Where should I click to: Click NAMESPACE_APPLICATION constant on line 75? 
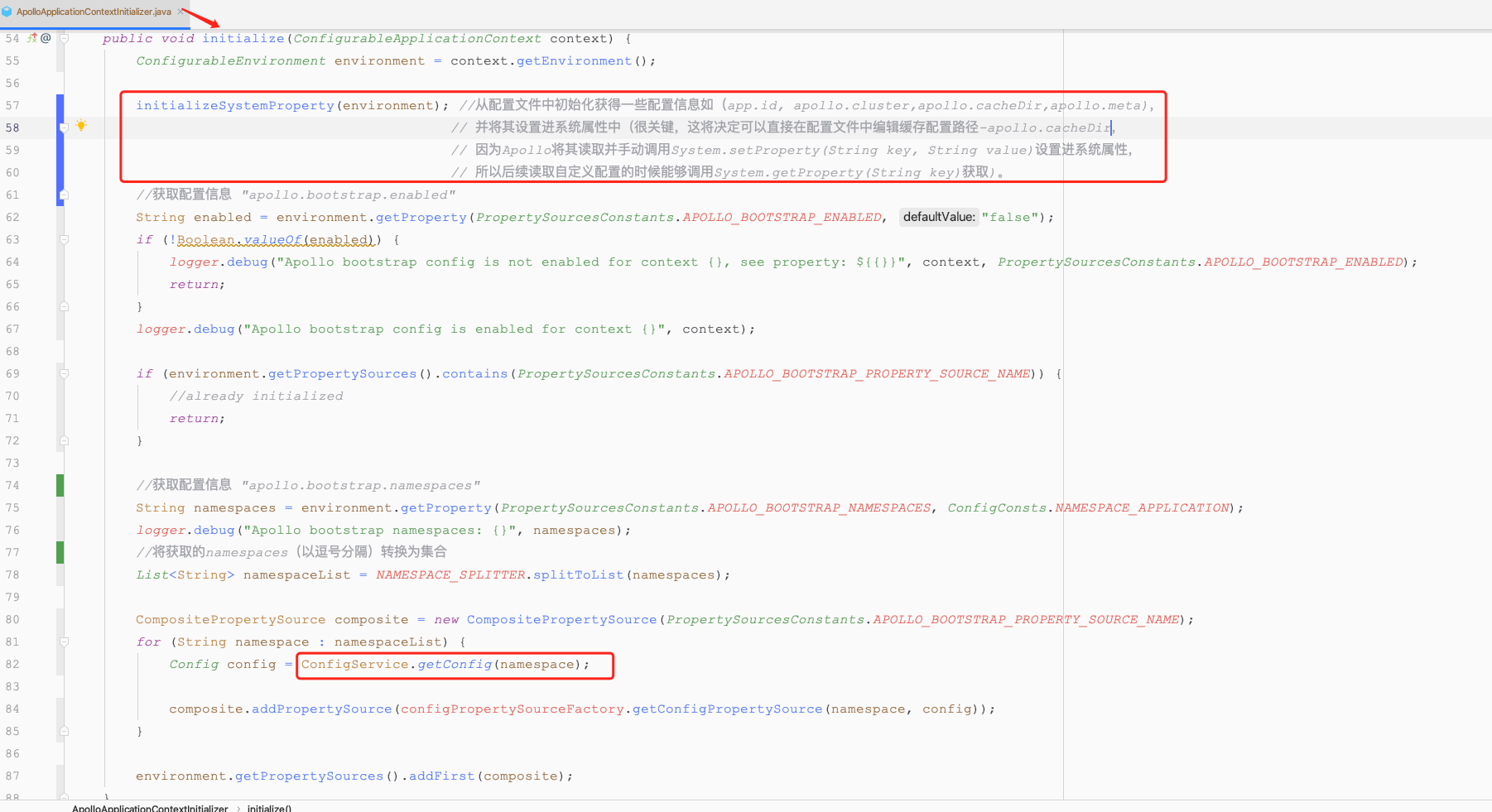[1143, 507]
